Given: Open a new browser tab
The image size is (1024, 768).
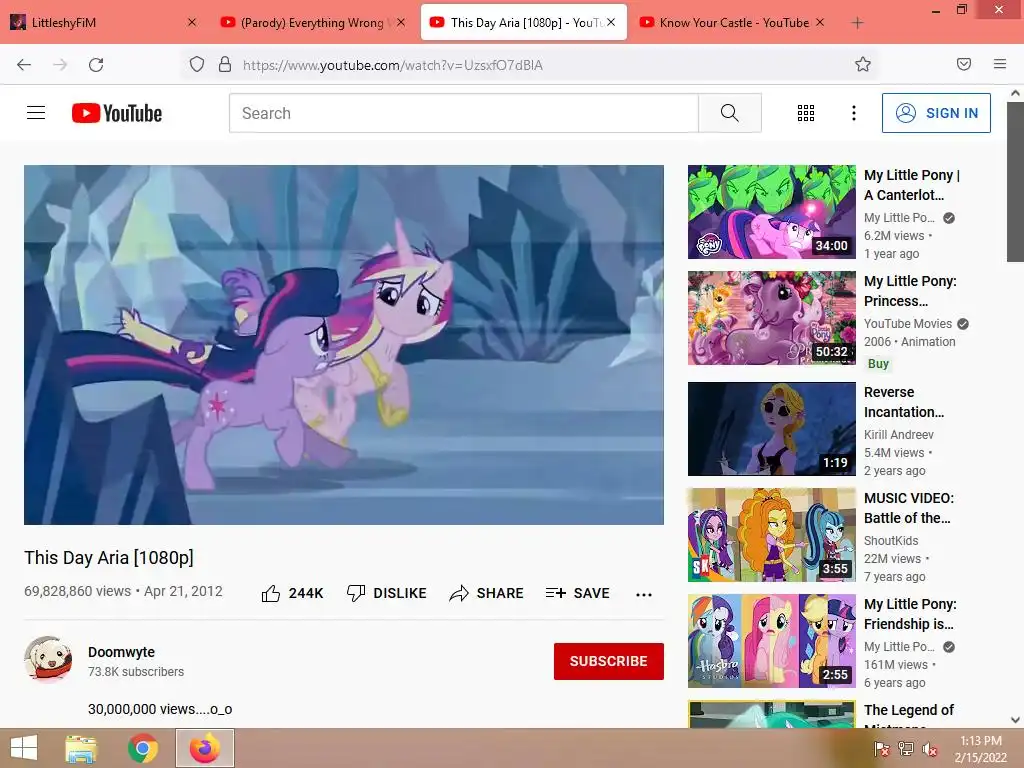Looking at the screenshot, I should coord(857,23).
